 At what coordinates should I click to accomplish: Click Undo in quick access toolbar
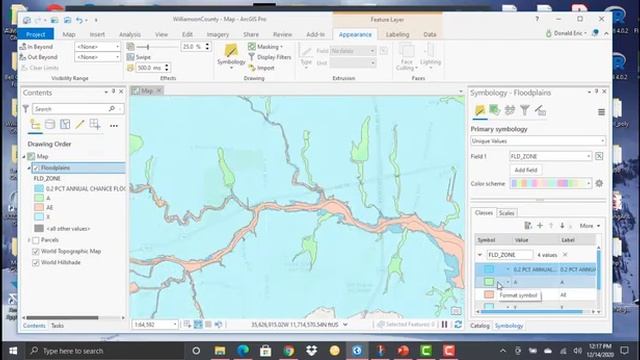click(x=79, y=20)
